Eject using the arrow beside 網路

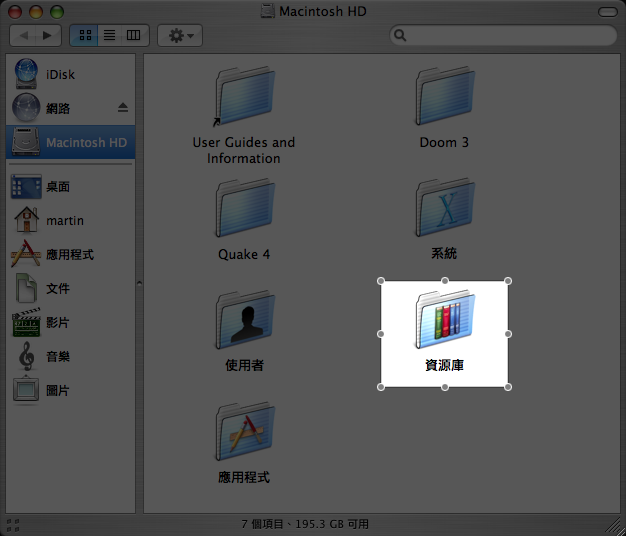click(x=123, y=107)
